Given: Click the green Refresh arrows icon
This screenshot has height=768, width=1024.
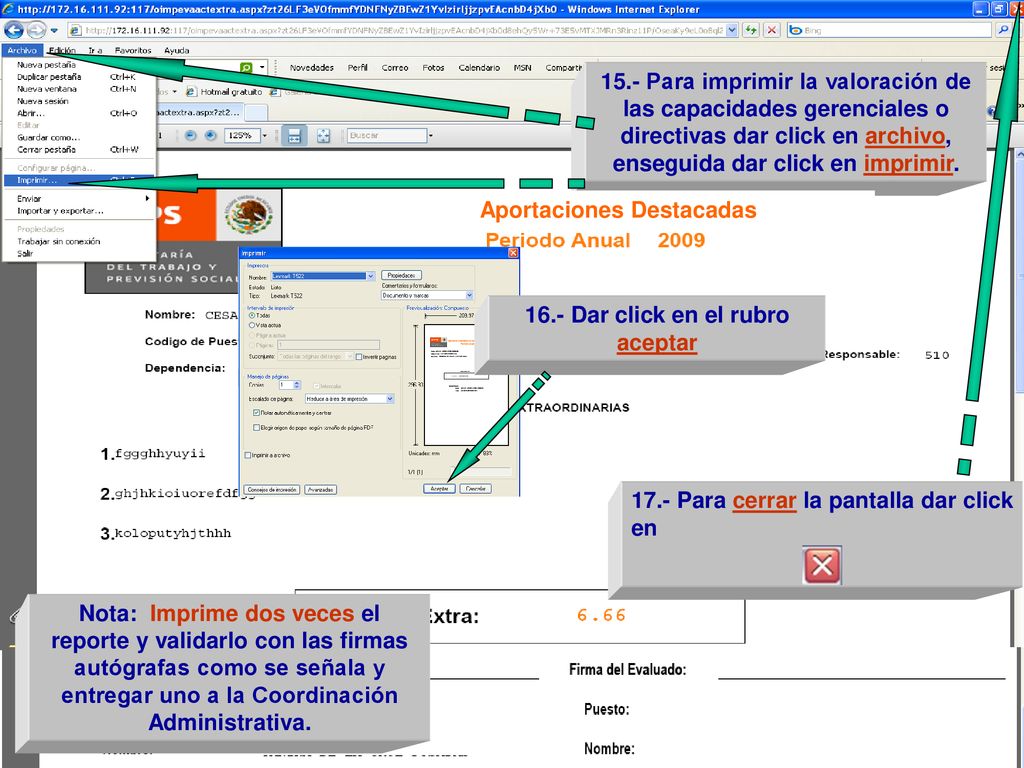Looking at the screenshot, I should (751, 30).
